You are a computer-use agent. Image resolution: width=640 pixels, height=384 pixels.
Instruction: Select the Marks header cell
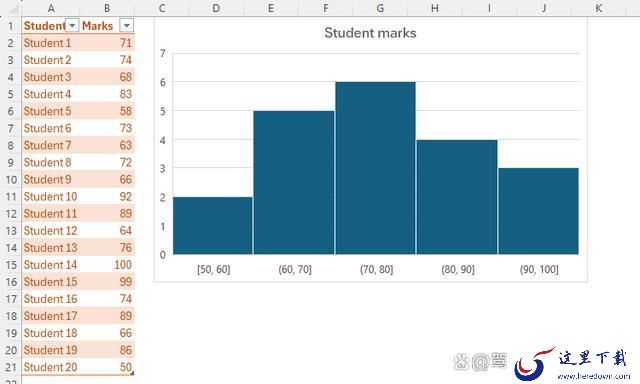pyautogui.click(x=107, y=26)
